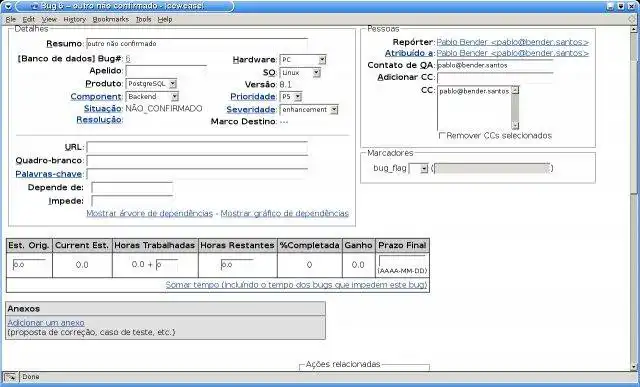Click the NÃO_CONFIRMADO status text

click(164, 109)
